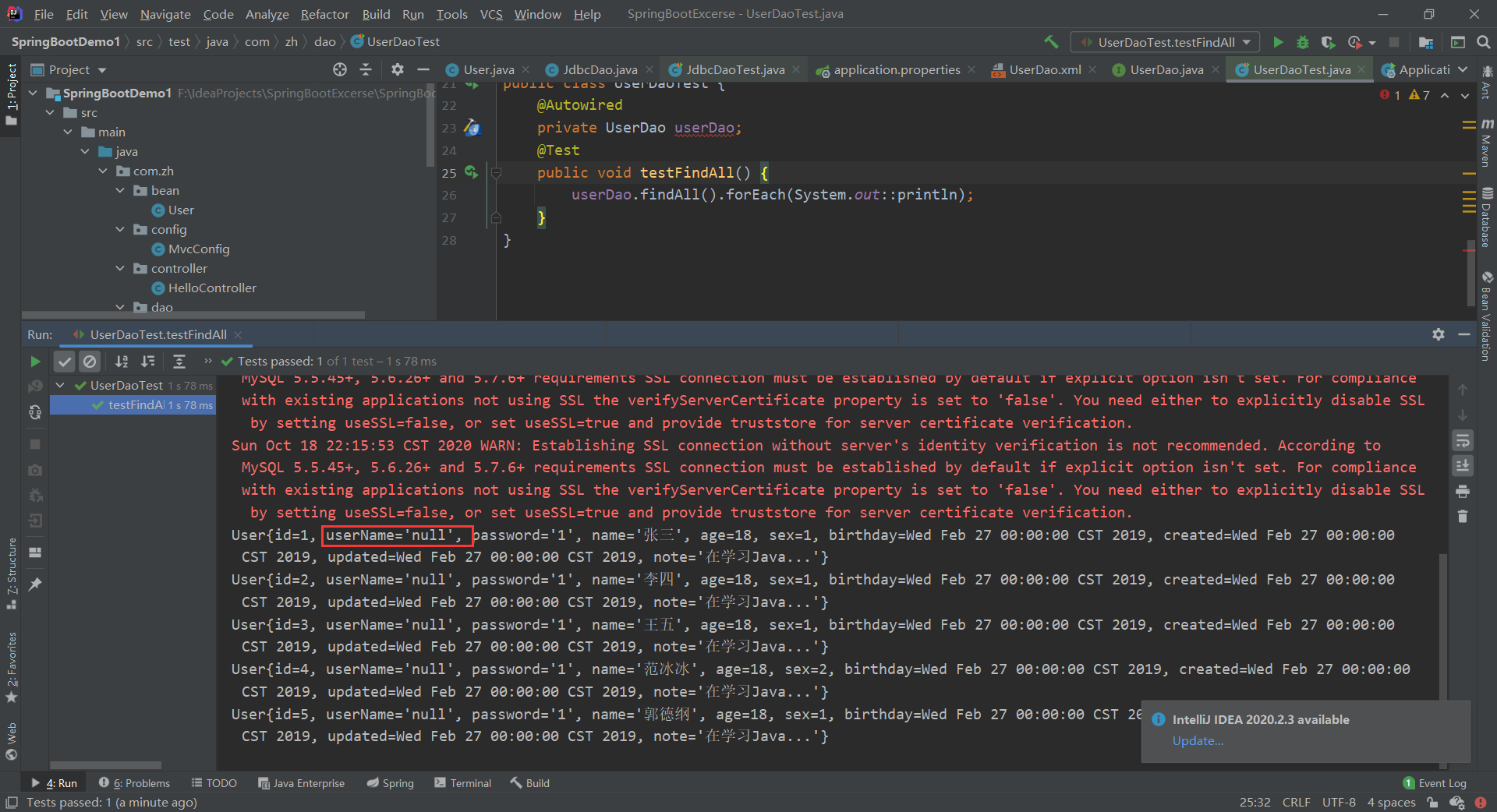1497x812 pixels.
Task: Select MvcConfig class in project tree
Action: click(x=199, y=249)
